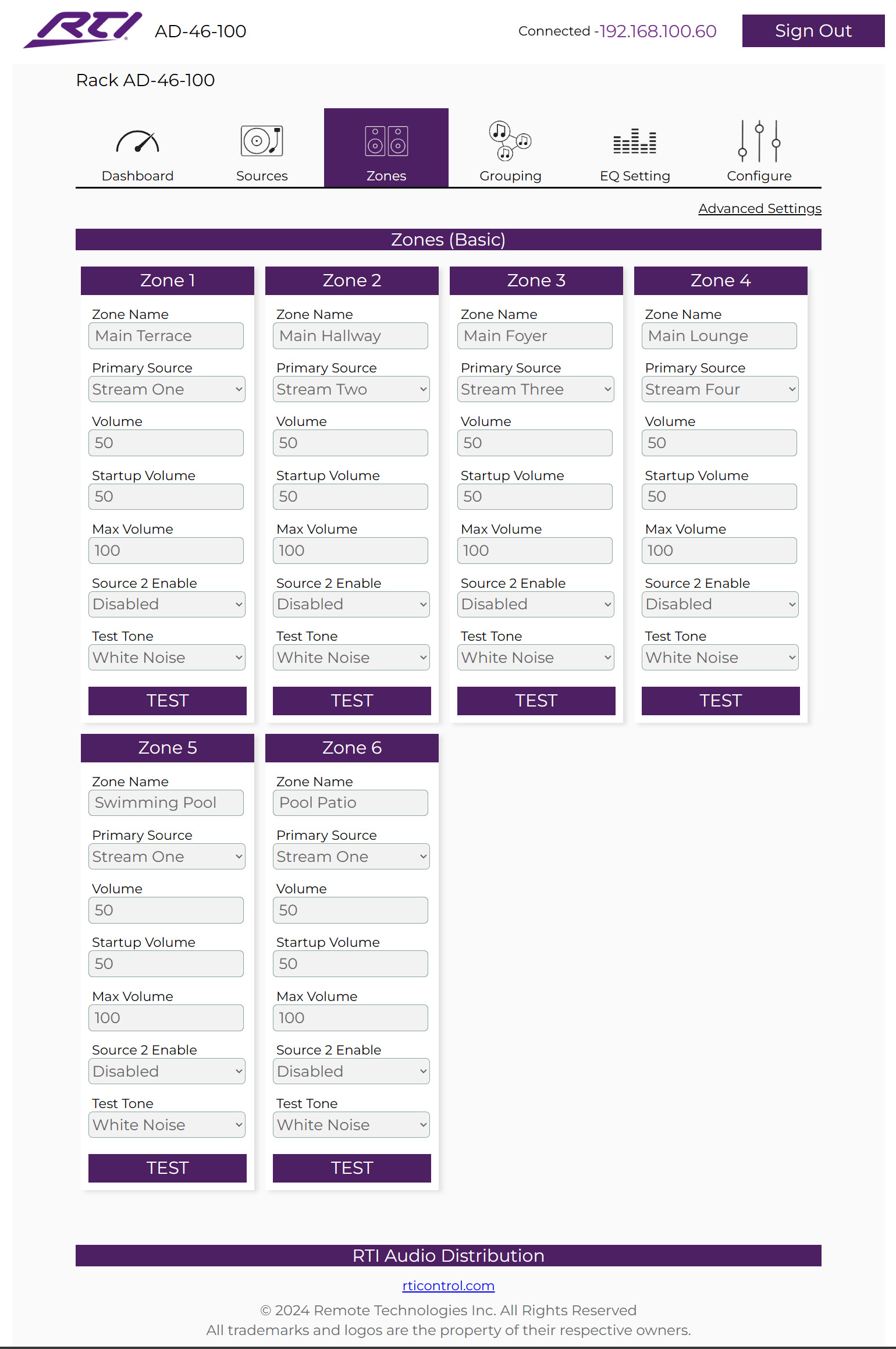Open the Grouping music notes icon
This screenshot has height=1349, width=896.
pyautogui.click(x=510, y=141)
